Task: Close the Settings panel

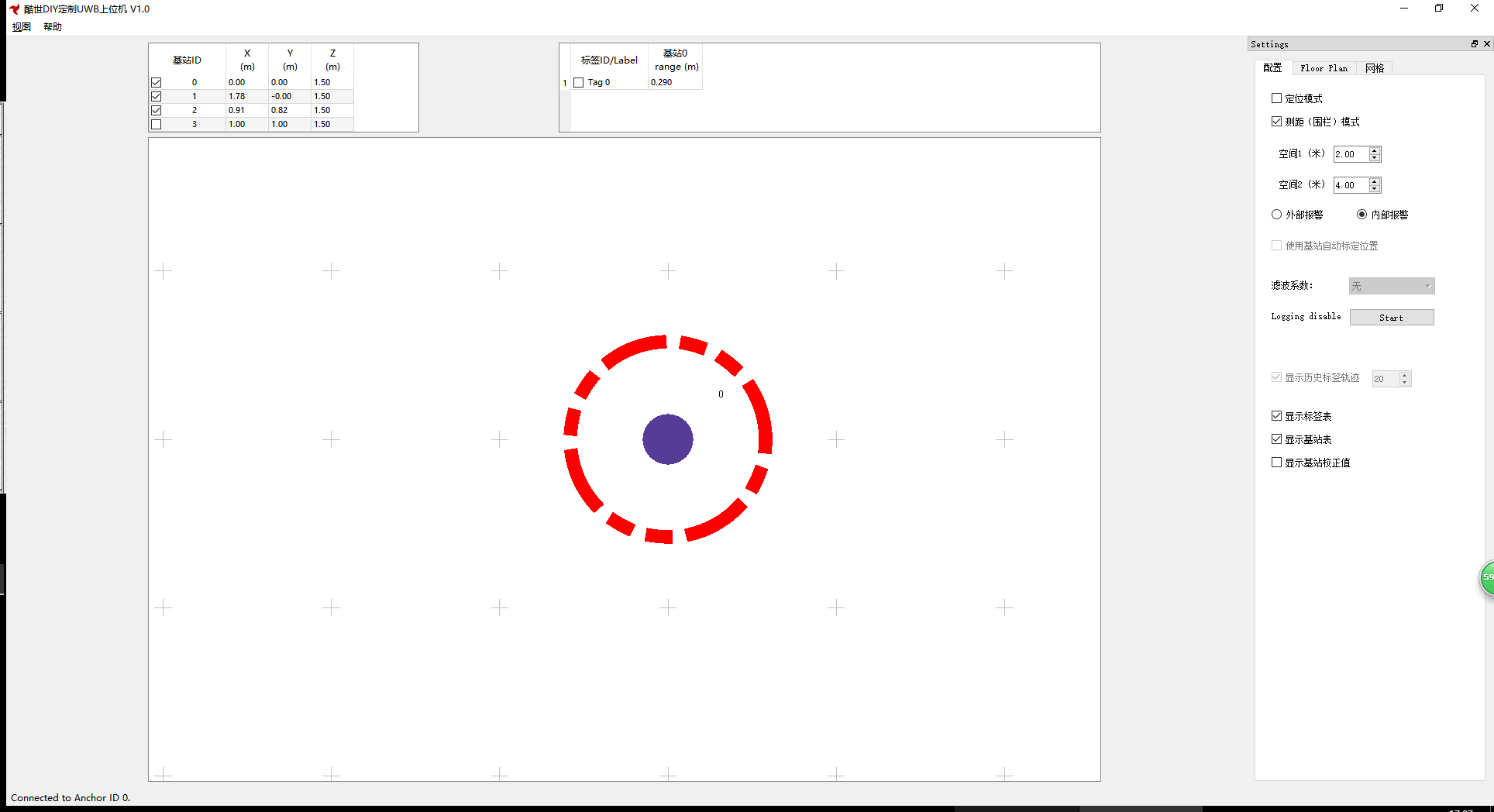Action: [x=1487, y=44]
